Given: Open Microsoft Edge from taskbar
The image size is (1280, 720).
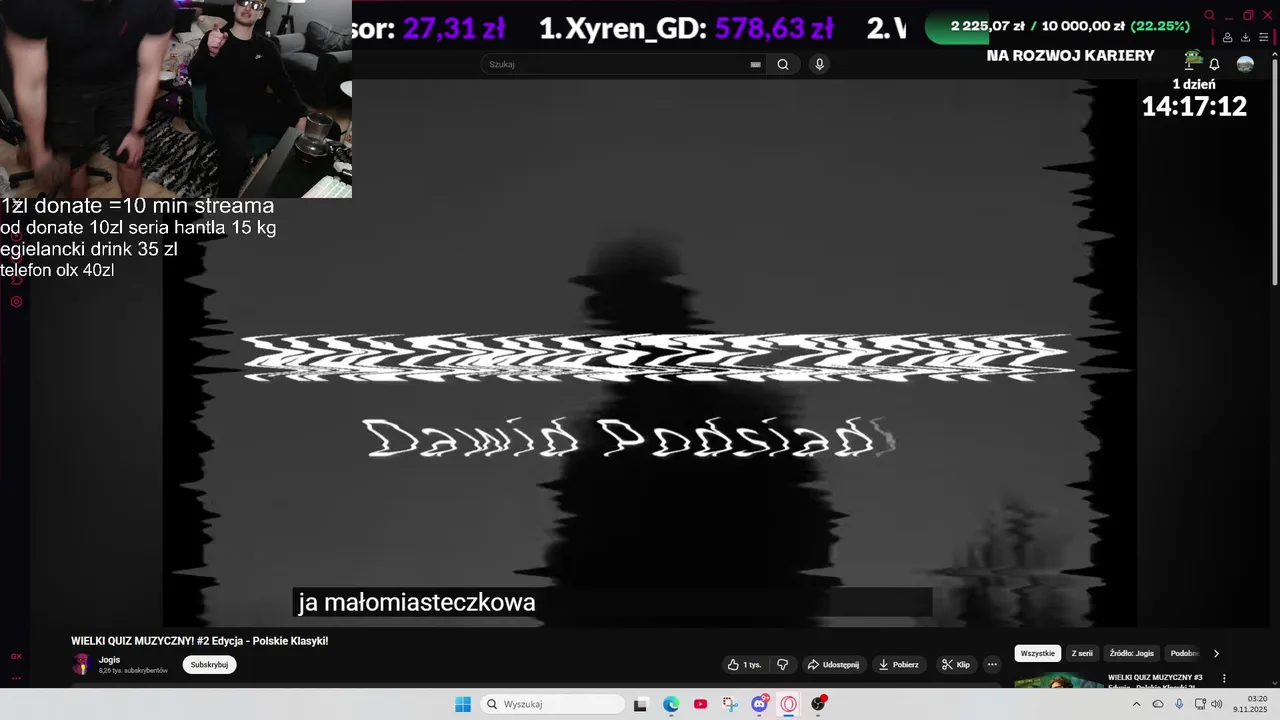Looking at the screenshot, I should tap(671, 704).
